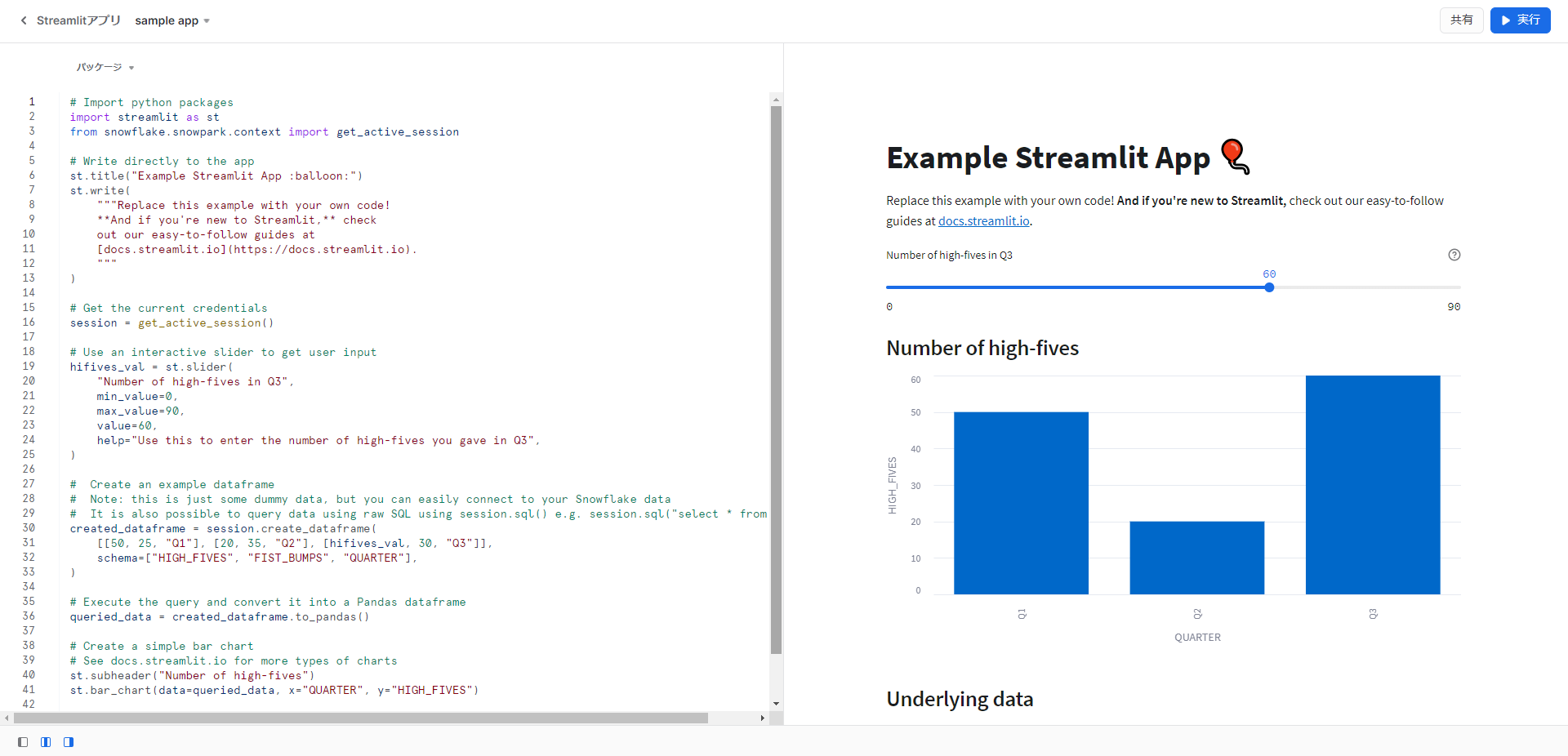Click the horizontal scrollbar right arrow

(x=762, y=718)
